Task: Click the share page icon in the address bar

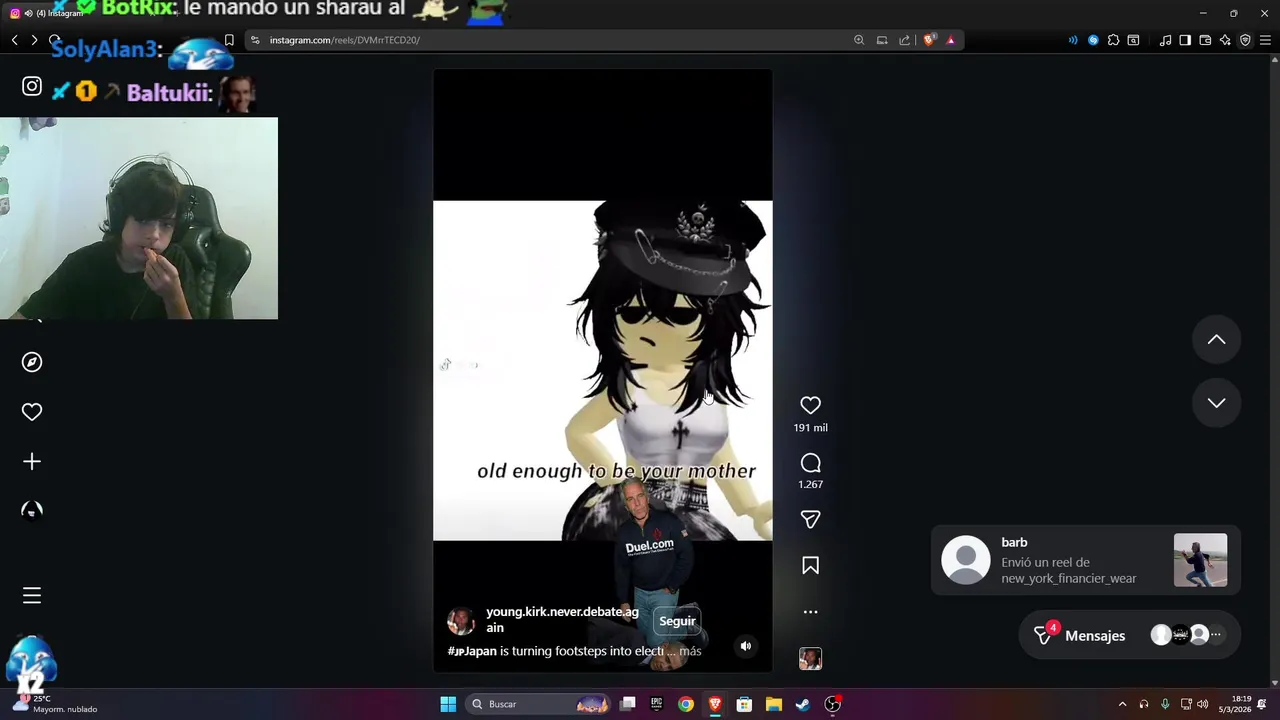Action: [905, 40]
